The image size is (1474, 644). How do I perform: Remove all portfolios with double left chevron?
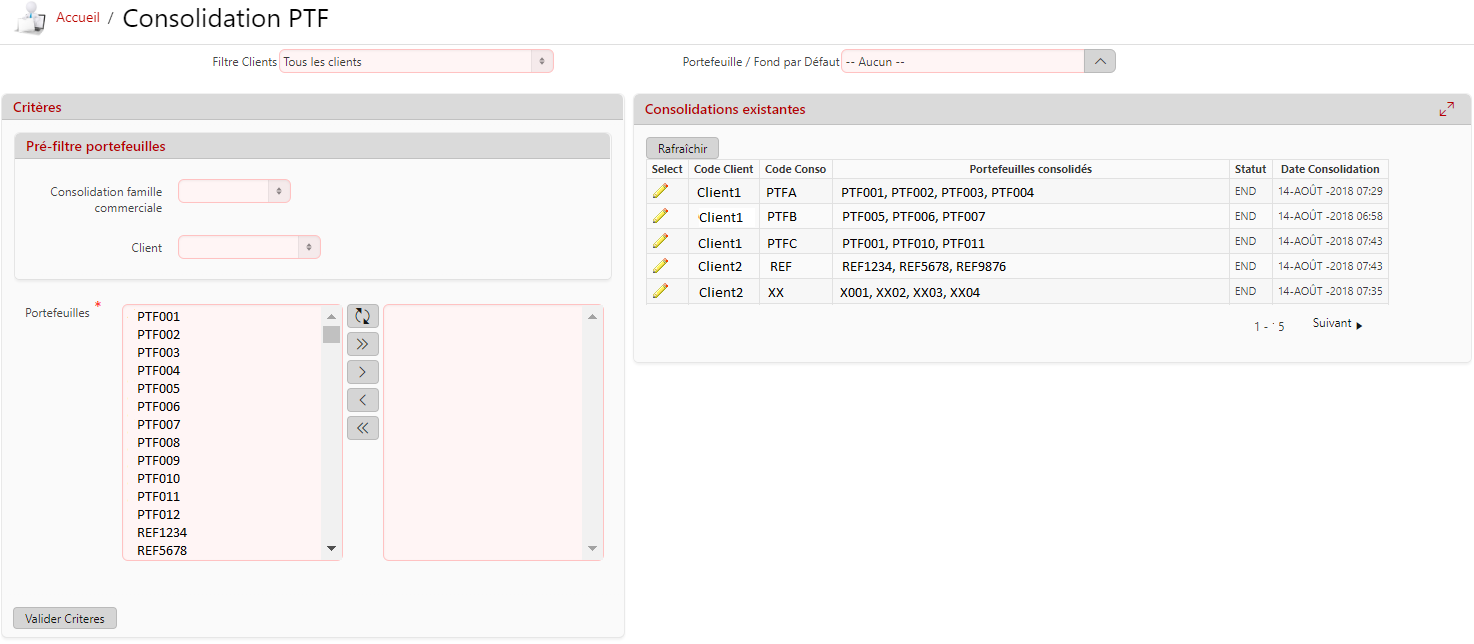362,428
